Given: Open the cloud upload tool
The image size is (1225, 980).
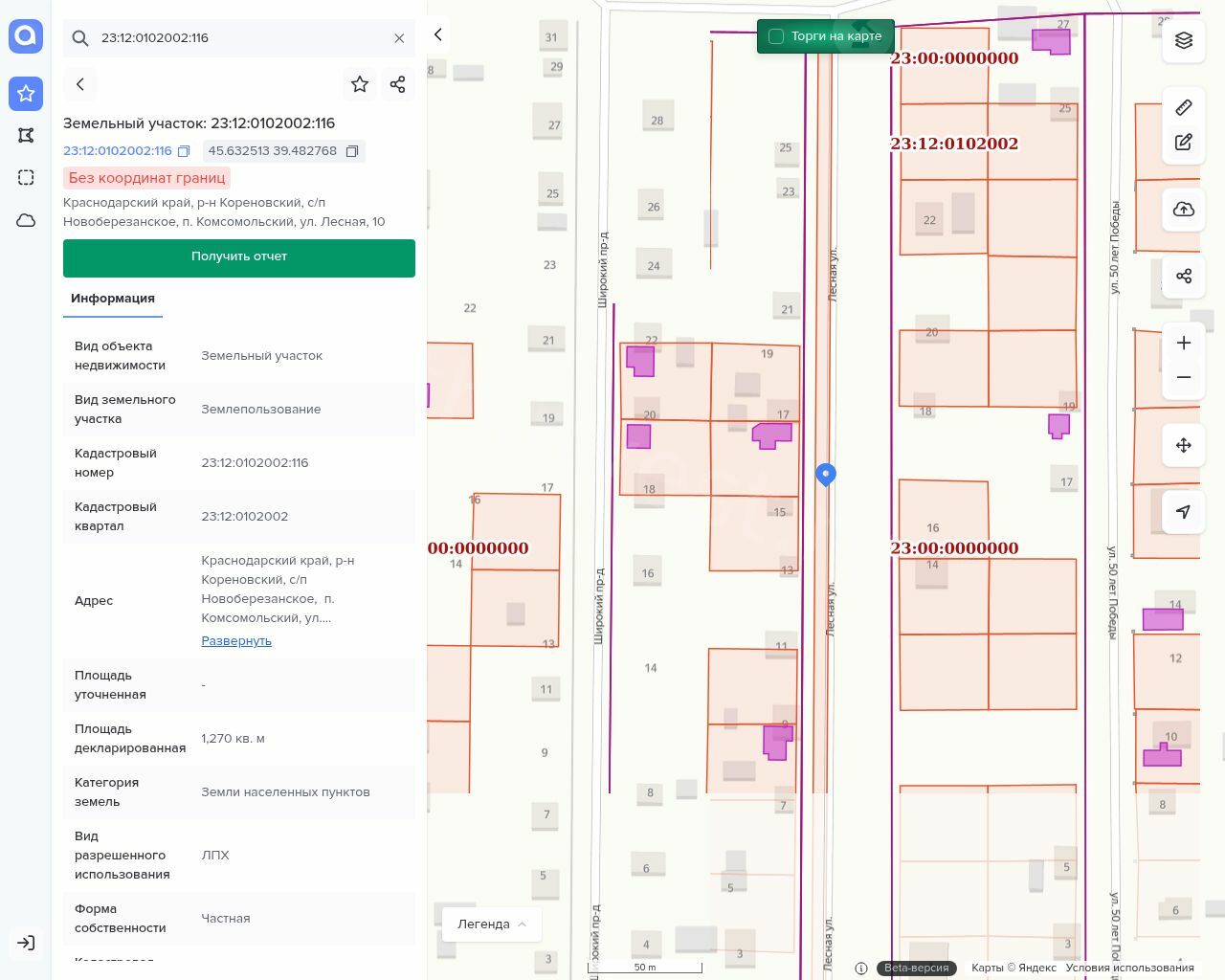Looking at the screenshot, I should pyautogui.click(x=1184, y=210).
